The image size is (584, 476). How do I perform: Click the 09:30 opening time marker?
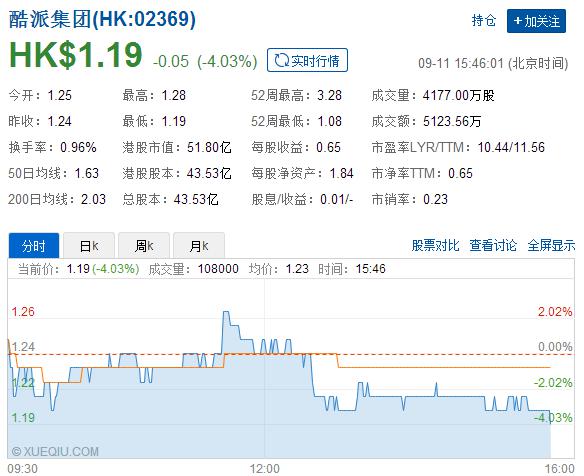coord(23,469)
